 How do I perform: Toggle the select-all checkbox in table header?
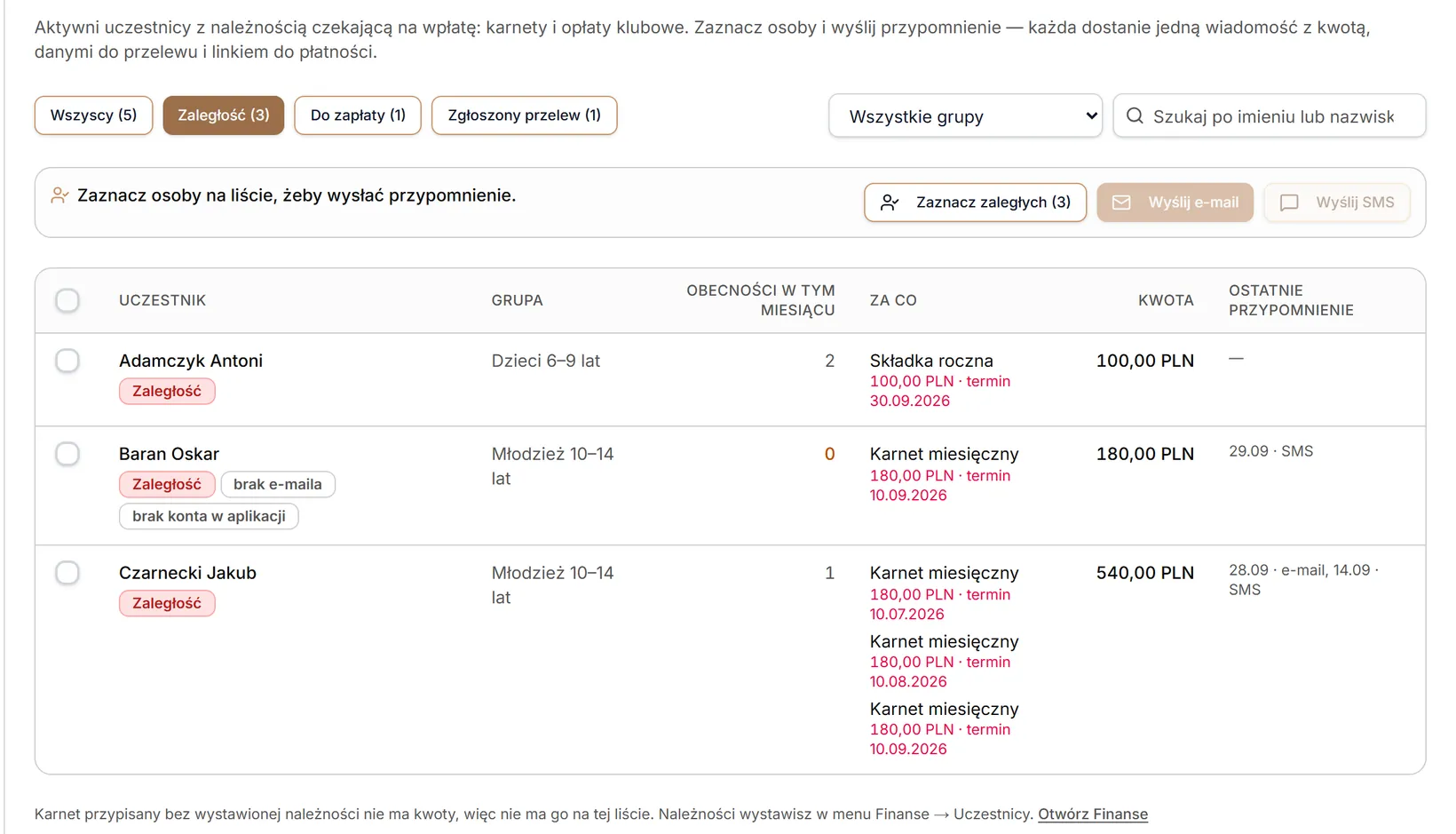point(67,300)
